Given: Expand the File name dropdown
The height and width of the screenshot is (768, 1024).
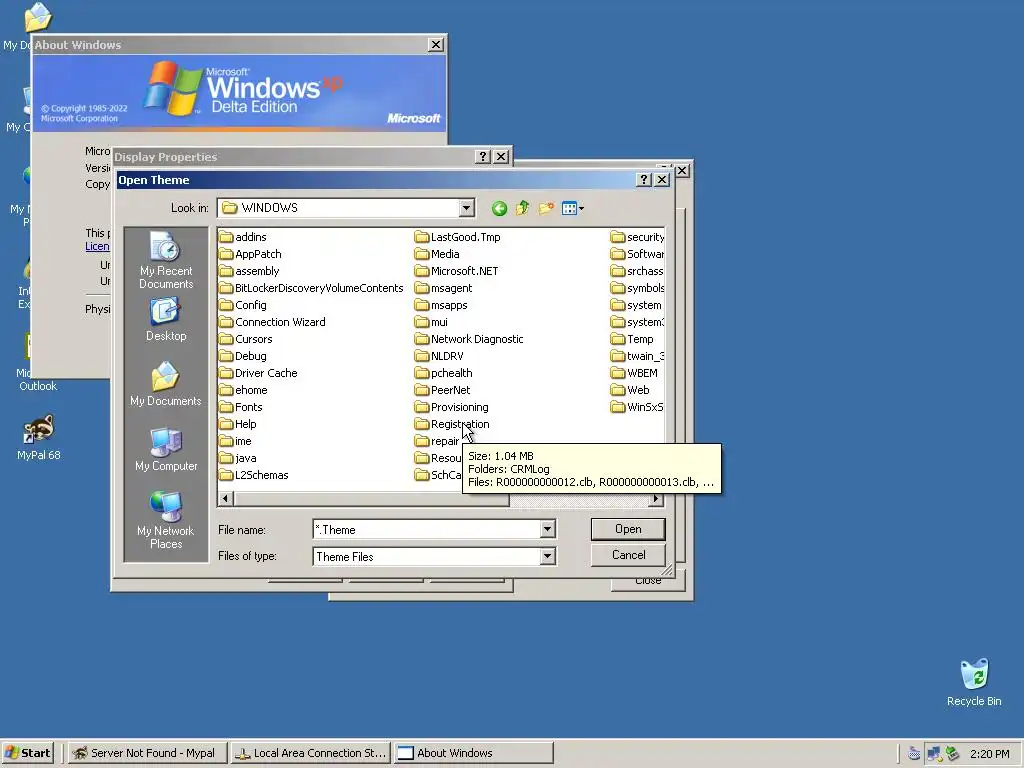Looking at the screenshot, I should 547,530.
